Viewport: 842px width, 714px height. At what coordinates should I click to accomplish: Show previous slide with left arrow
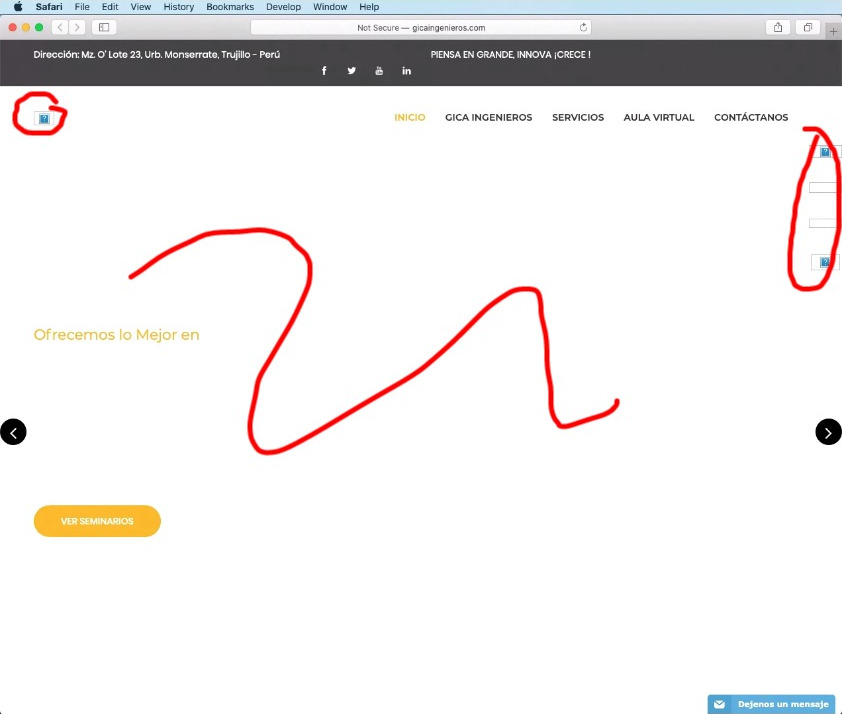click(x=13, y=432)
